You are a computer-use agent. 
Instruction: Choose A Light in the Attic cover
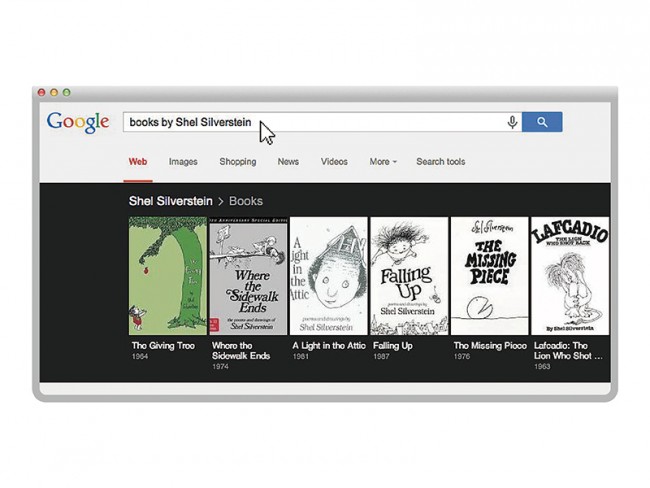click(328, 276)
